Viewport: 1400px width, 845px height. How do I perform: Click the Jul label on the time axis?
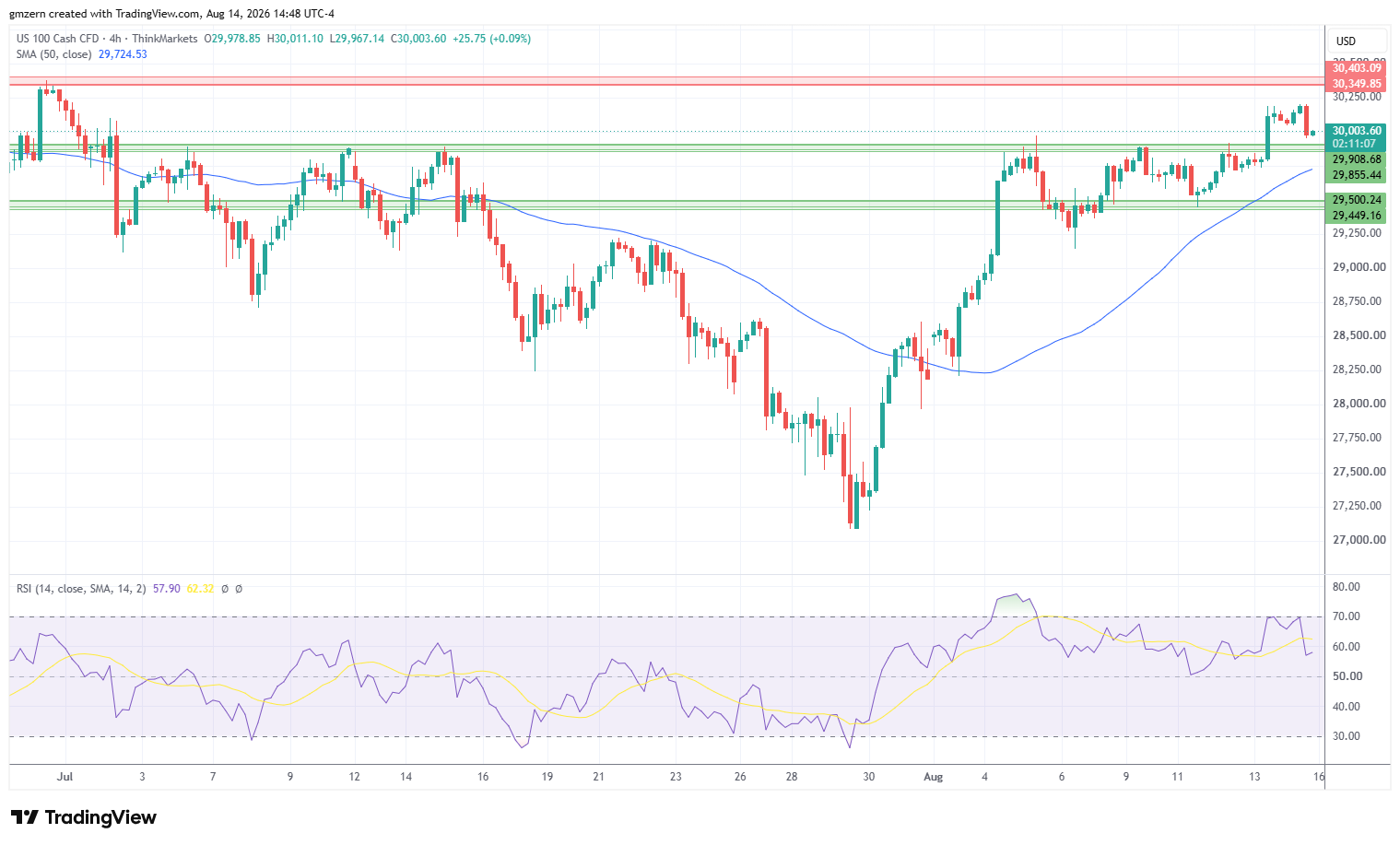[x=65, y=777]
